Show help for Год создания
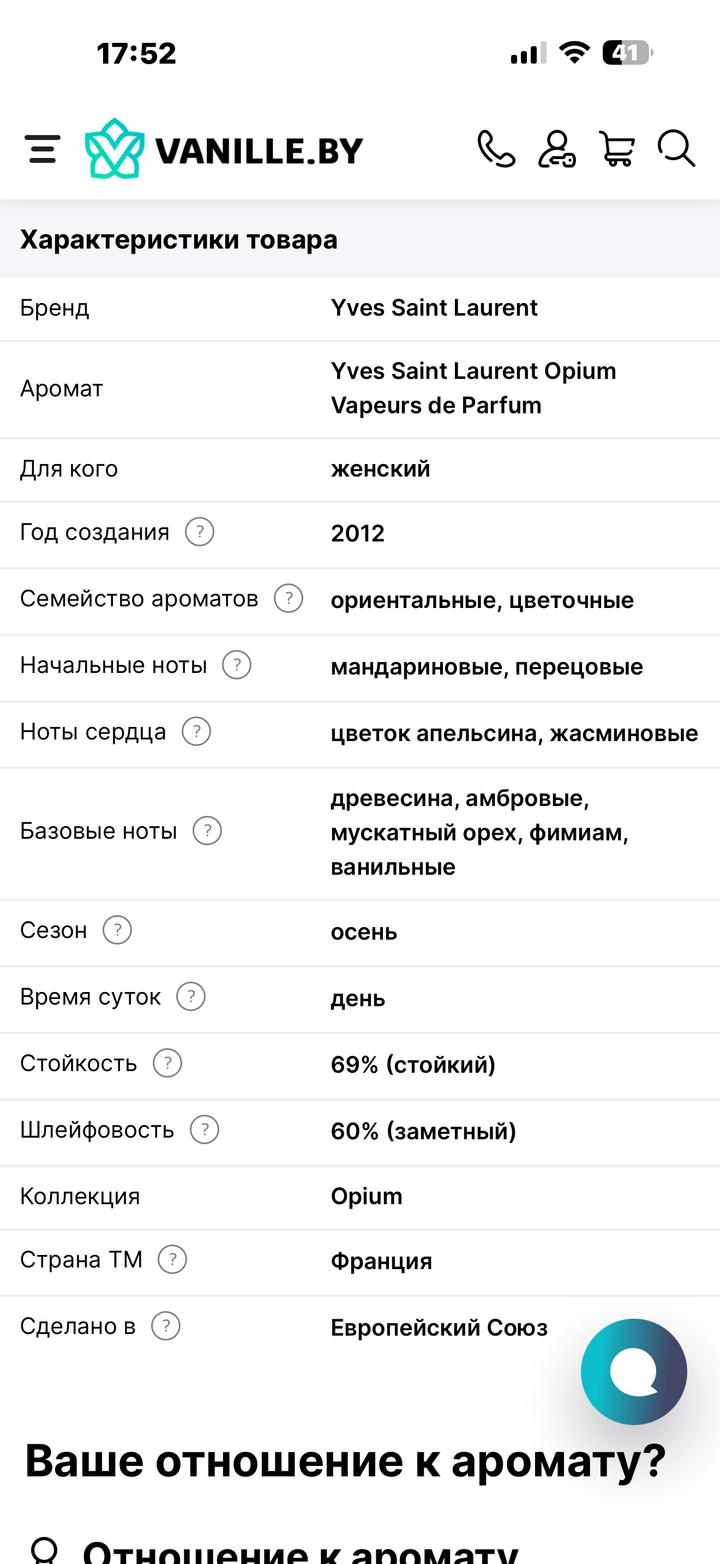 [x=200, y=532]
